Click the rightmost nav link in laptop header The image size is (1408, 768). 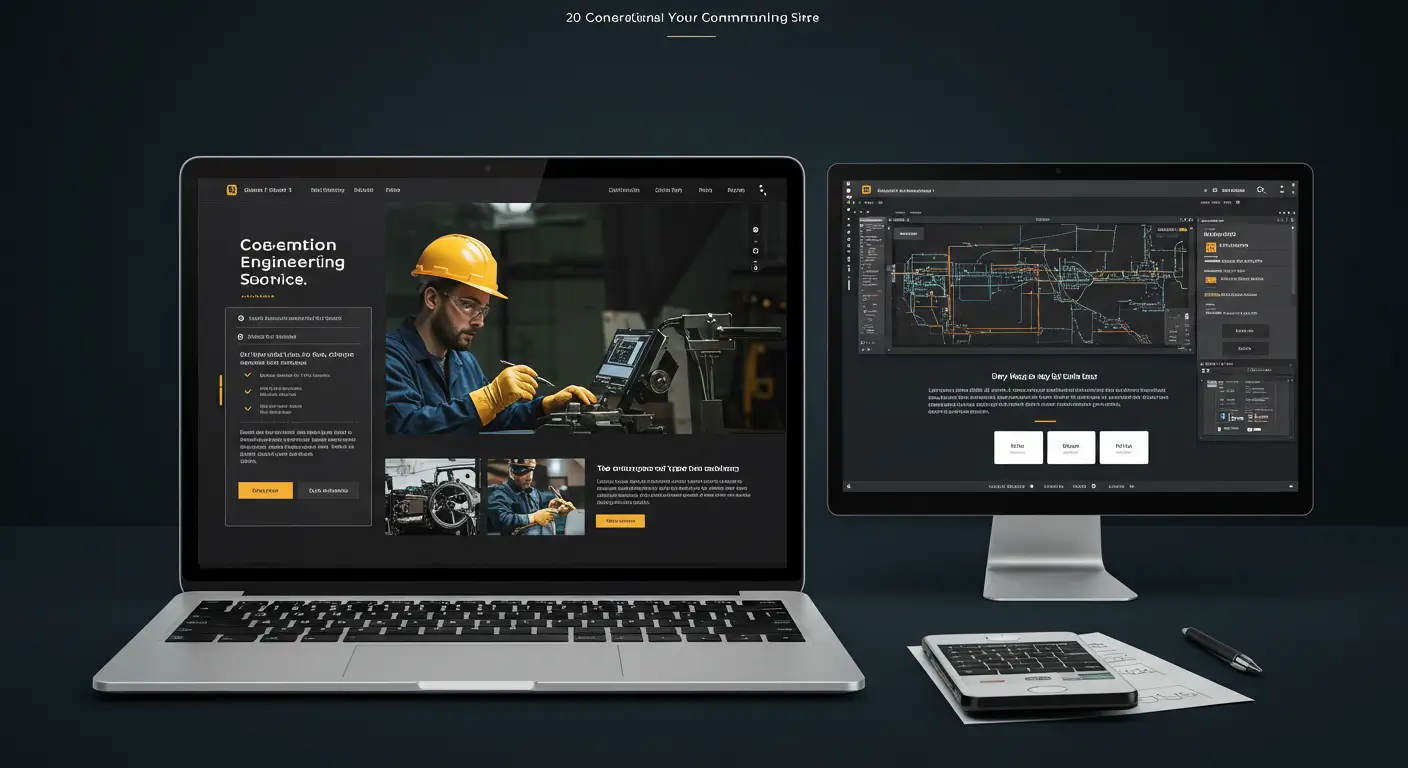click(x=736, y=190)
